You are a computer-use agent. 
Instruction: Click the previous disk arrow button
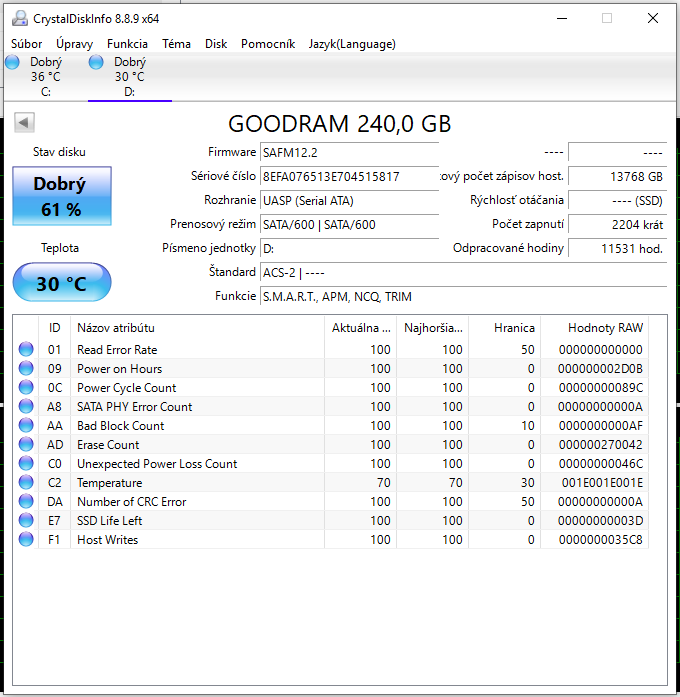(x=24, y=122)
